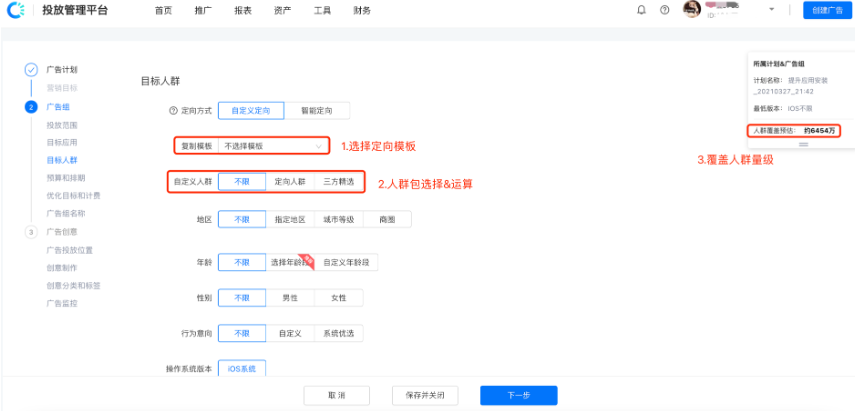The image size is (855, 411).
Task: Collapse the info card handle
Action: (x=803, y=144)
